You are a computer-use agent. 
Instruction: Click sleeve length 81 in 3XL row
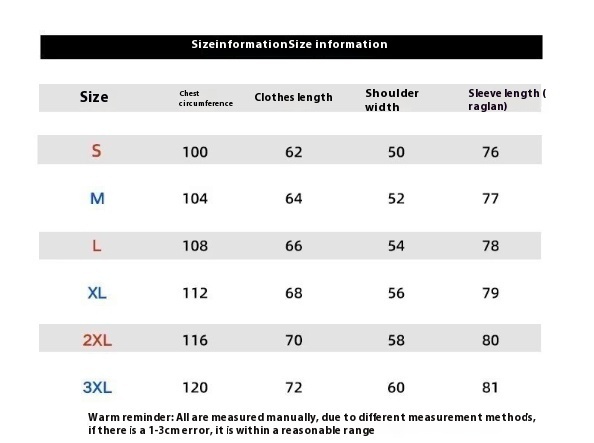pos(491,388)
